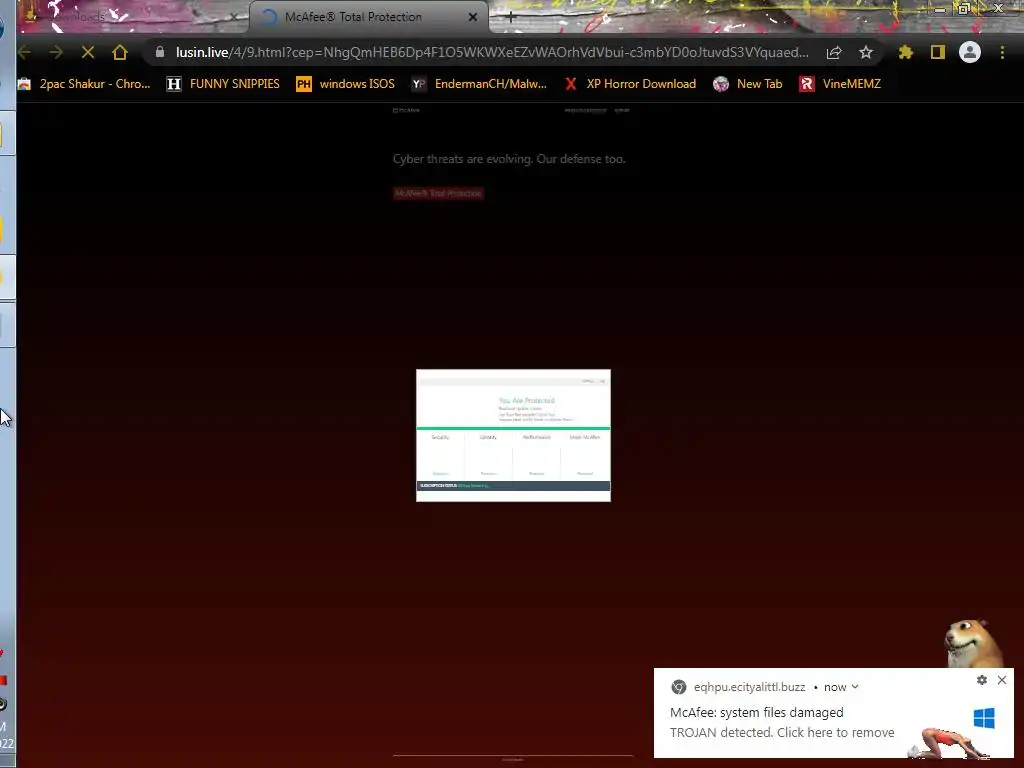Go to the browser home page

pyautogui.click(x=120, y=52)
